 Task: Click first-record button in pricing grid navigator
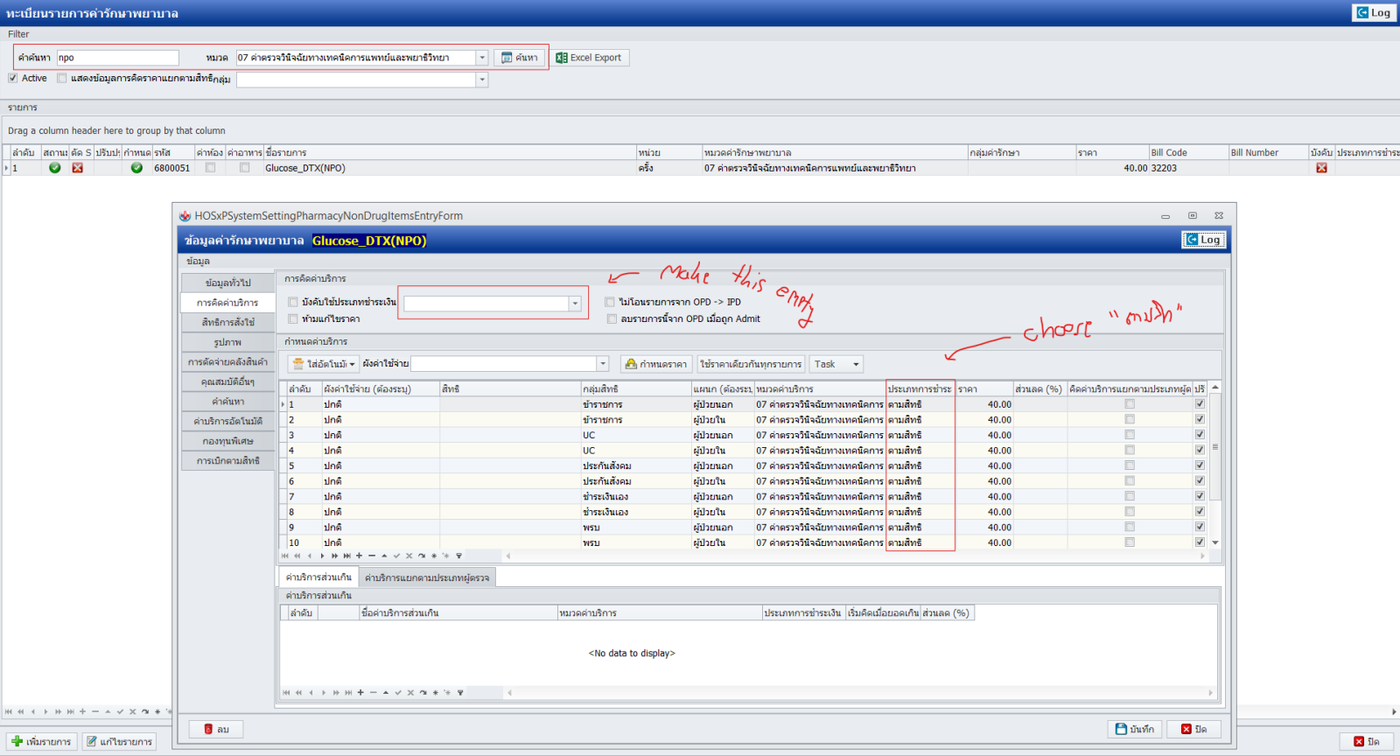point(286,555)
